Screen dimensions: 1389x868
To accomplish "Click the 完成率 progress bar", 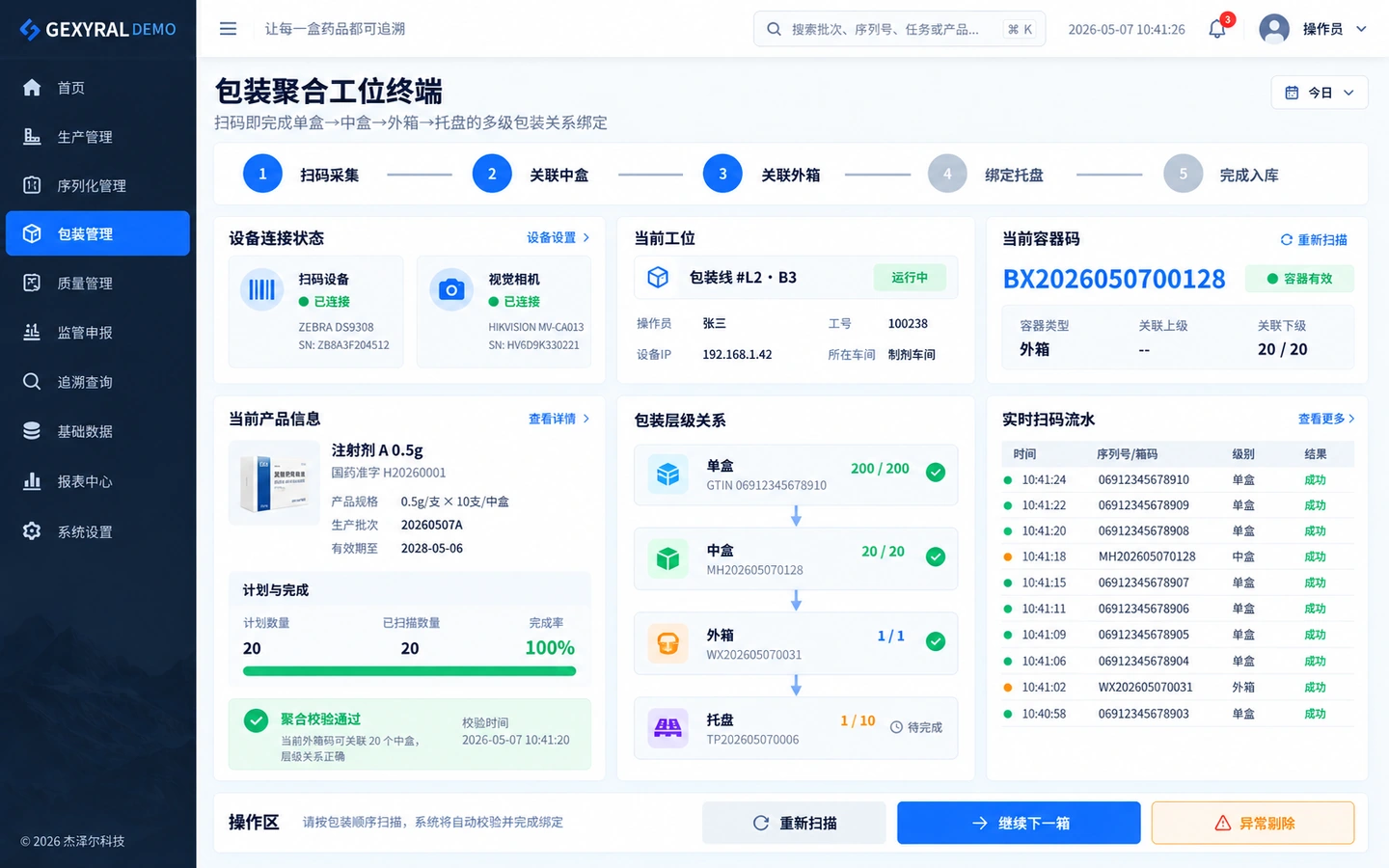I will pyautogui.click(x=409, y=671).
